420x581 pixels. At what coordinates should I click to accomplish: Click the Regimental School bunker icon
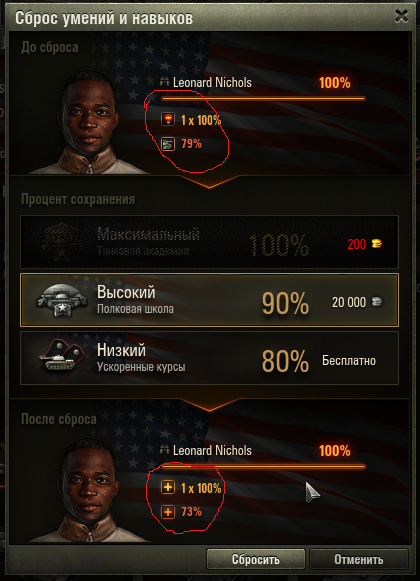[61, 300]
